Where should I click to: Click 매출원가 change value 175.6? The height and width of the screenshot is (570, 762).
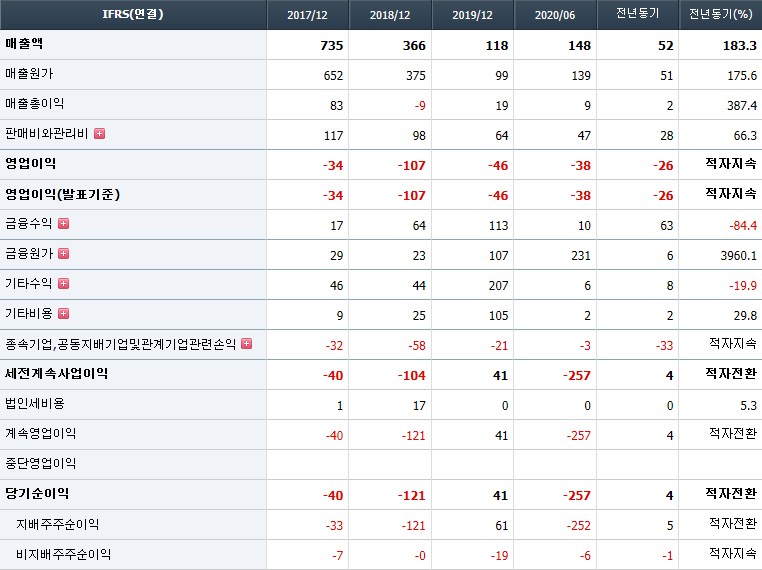click(742, 76)
